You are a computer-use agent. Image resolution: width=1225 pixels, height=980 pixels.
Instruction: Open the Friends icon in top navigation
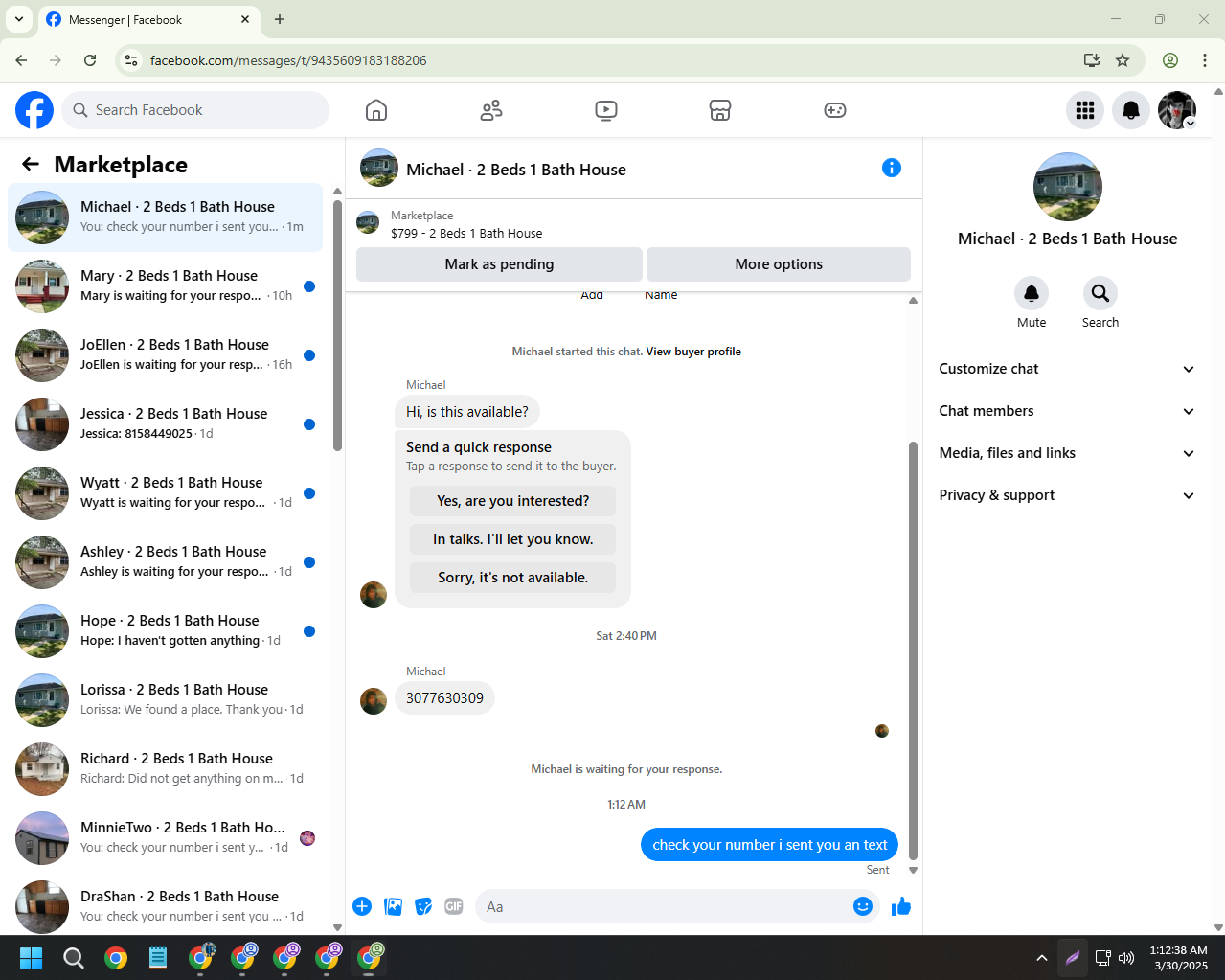(491, 110)
